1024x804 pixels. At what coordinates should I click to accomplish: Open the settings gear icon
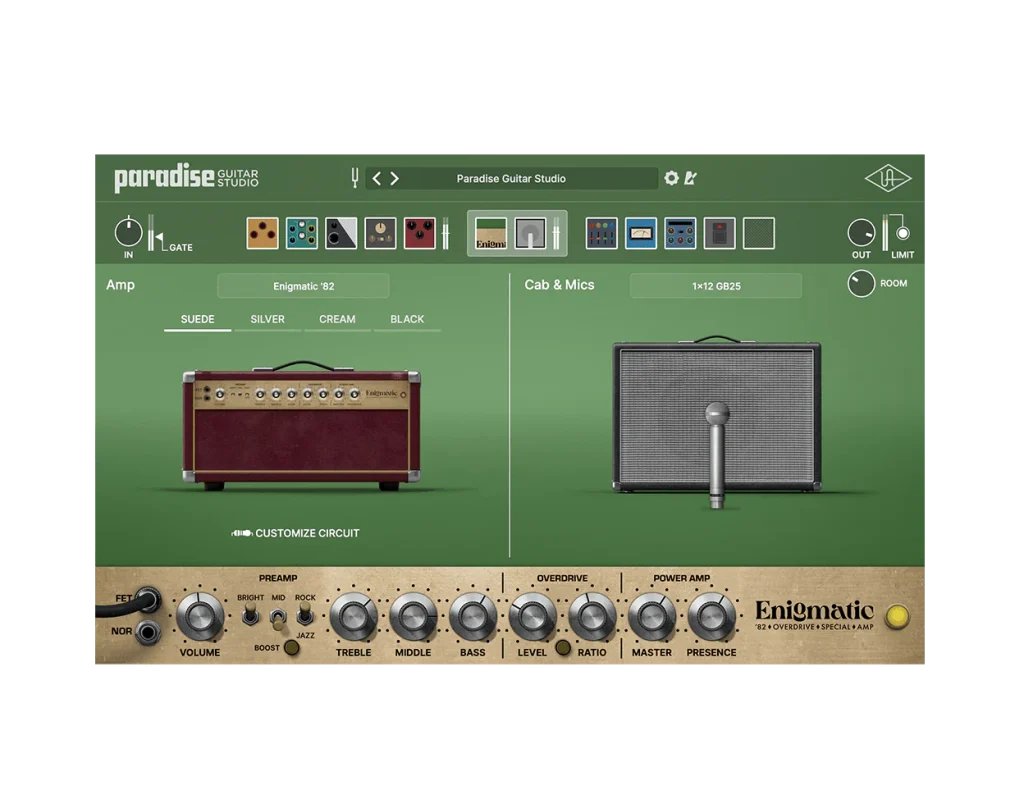tap(672, 177)
